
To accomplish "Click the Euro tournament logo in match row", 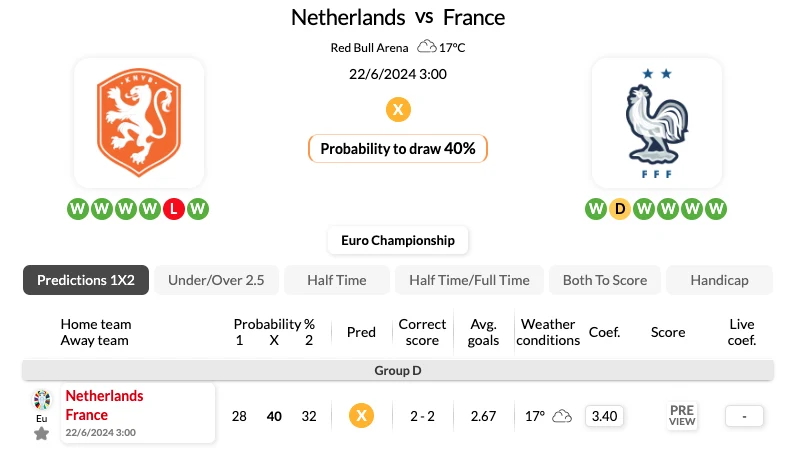I will [x=41, y=400].
